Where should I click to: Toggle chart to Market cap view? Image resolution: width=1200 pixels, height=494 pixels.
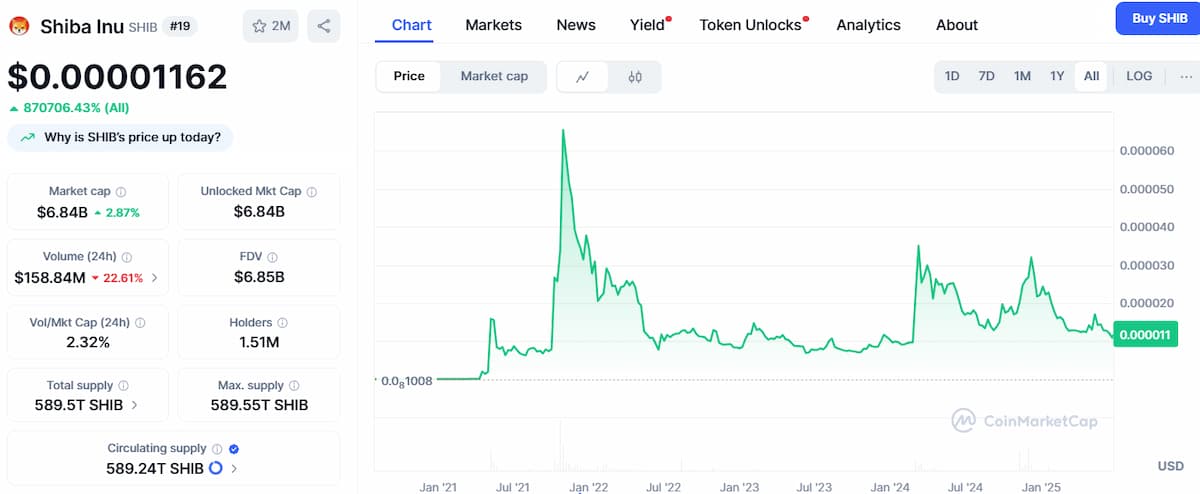coord(494,76)
